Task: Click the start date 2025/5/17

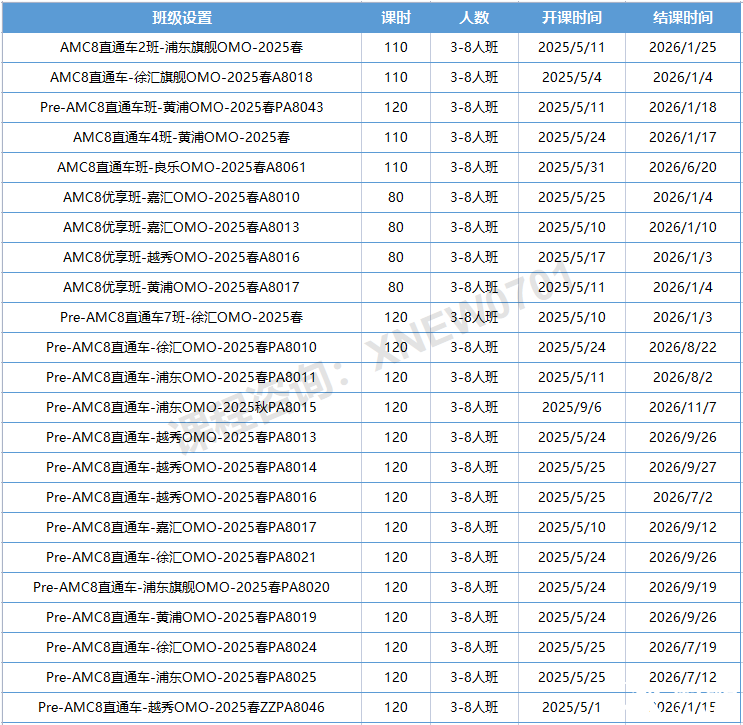Action: [571, 257]
